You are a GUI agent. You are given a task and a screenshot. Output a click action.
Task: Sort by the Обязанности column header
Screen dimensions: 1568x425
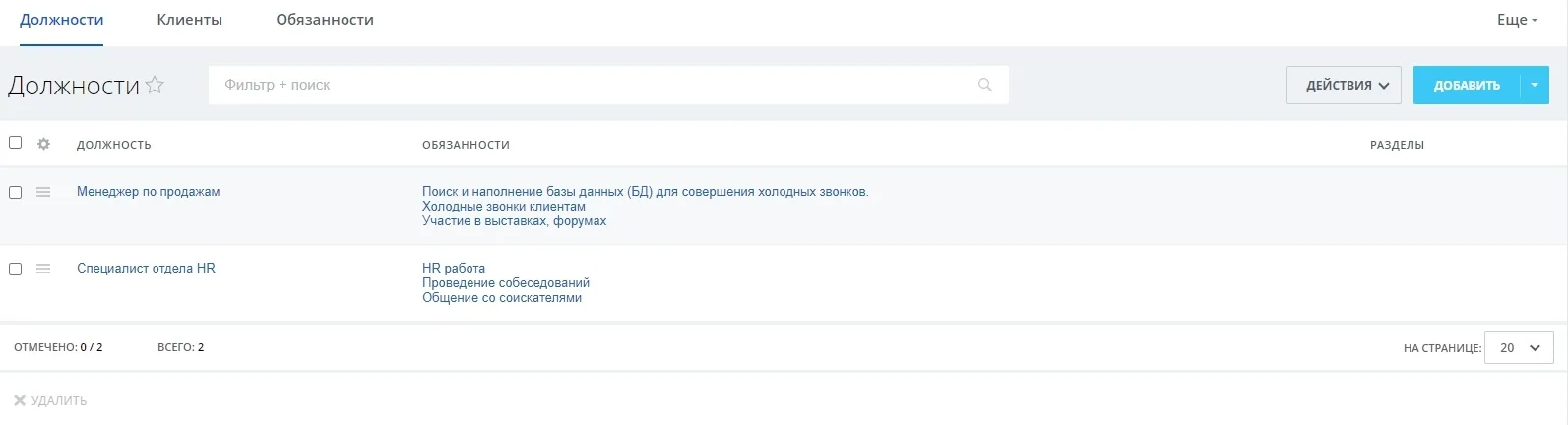coord(466,145)
